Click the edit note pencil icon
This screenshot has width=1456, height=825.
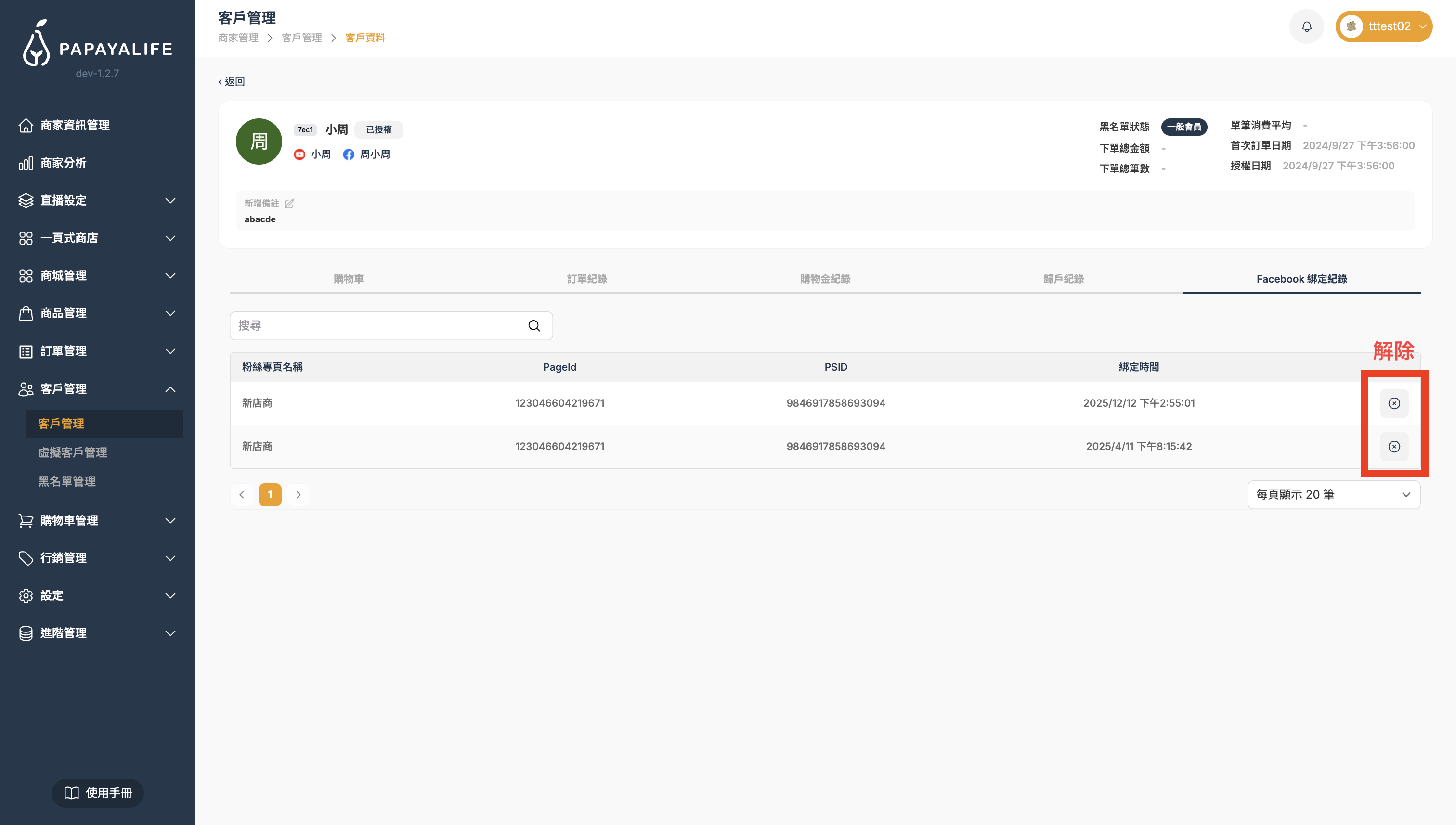(x=289, y=204)
